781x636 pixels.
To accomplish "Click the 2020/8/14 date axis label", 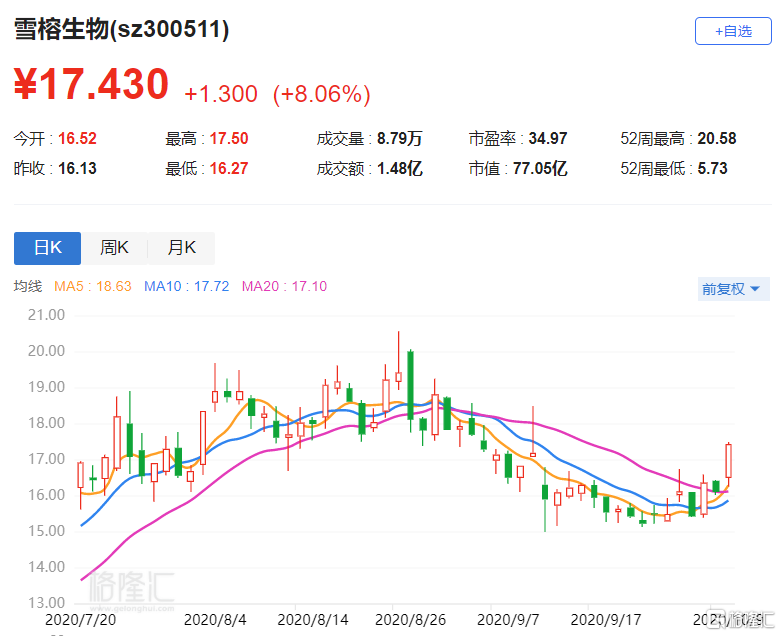I will pyautogui.click(x=313, y=620).
